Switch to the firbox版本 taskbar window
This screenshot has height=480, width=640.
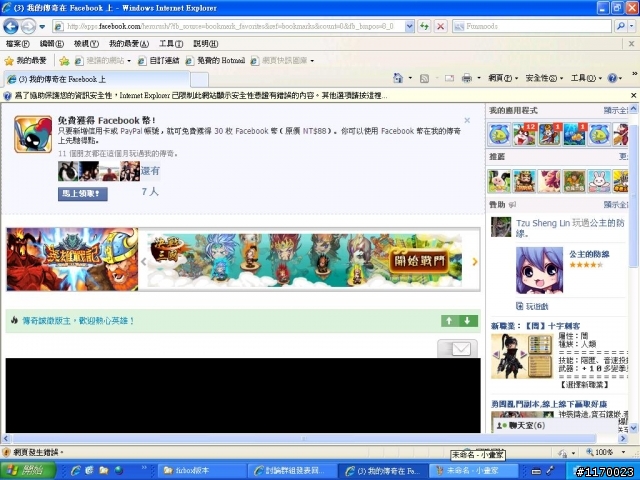202,471
